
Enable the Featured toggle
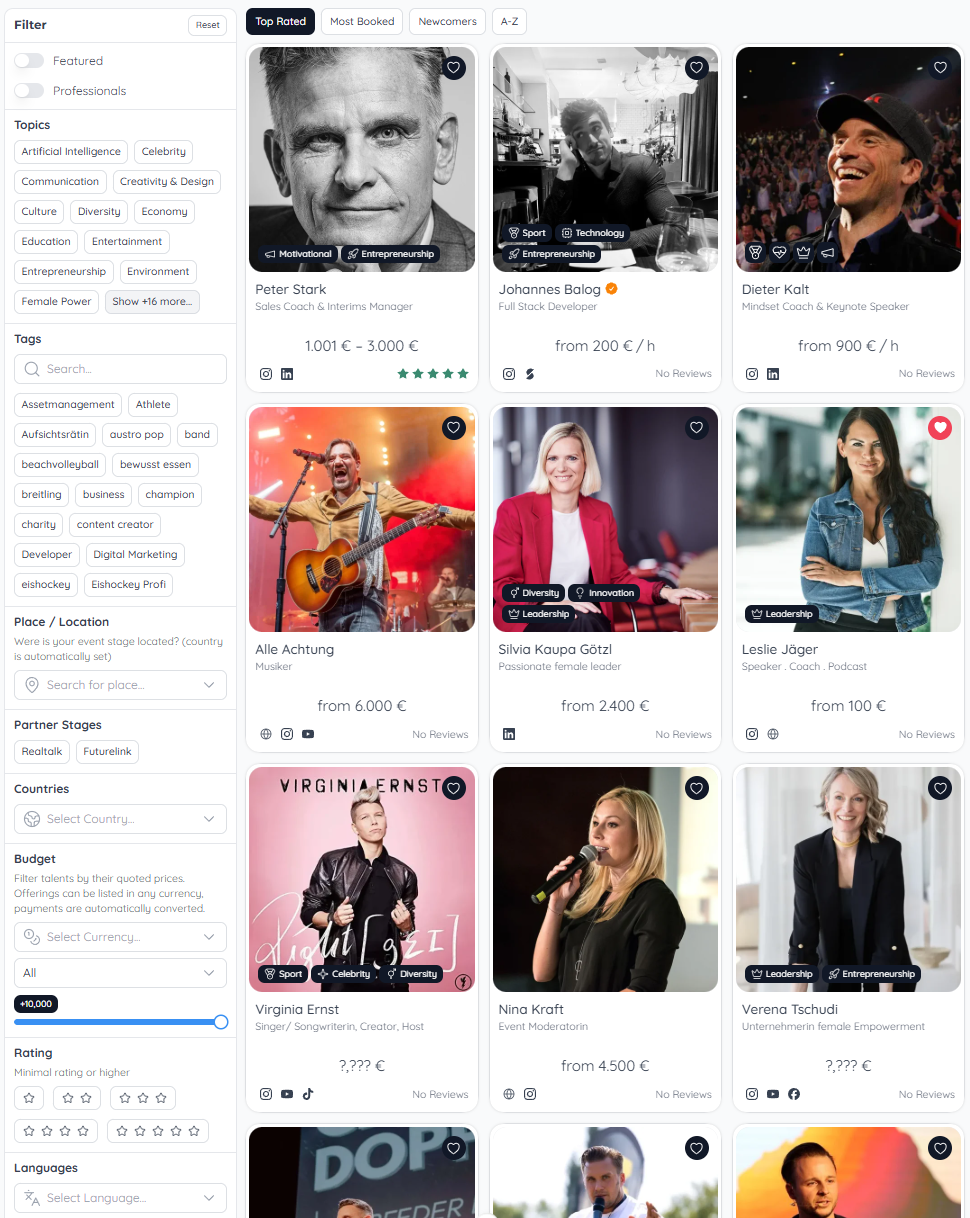click(29, 61)
